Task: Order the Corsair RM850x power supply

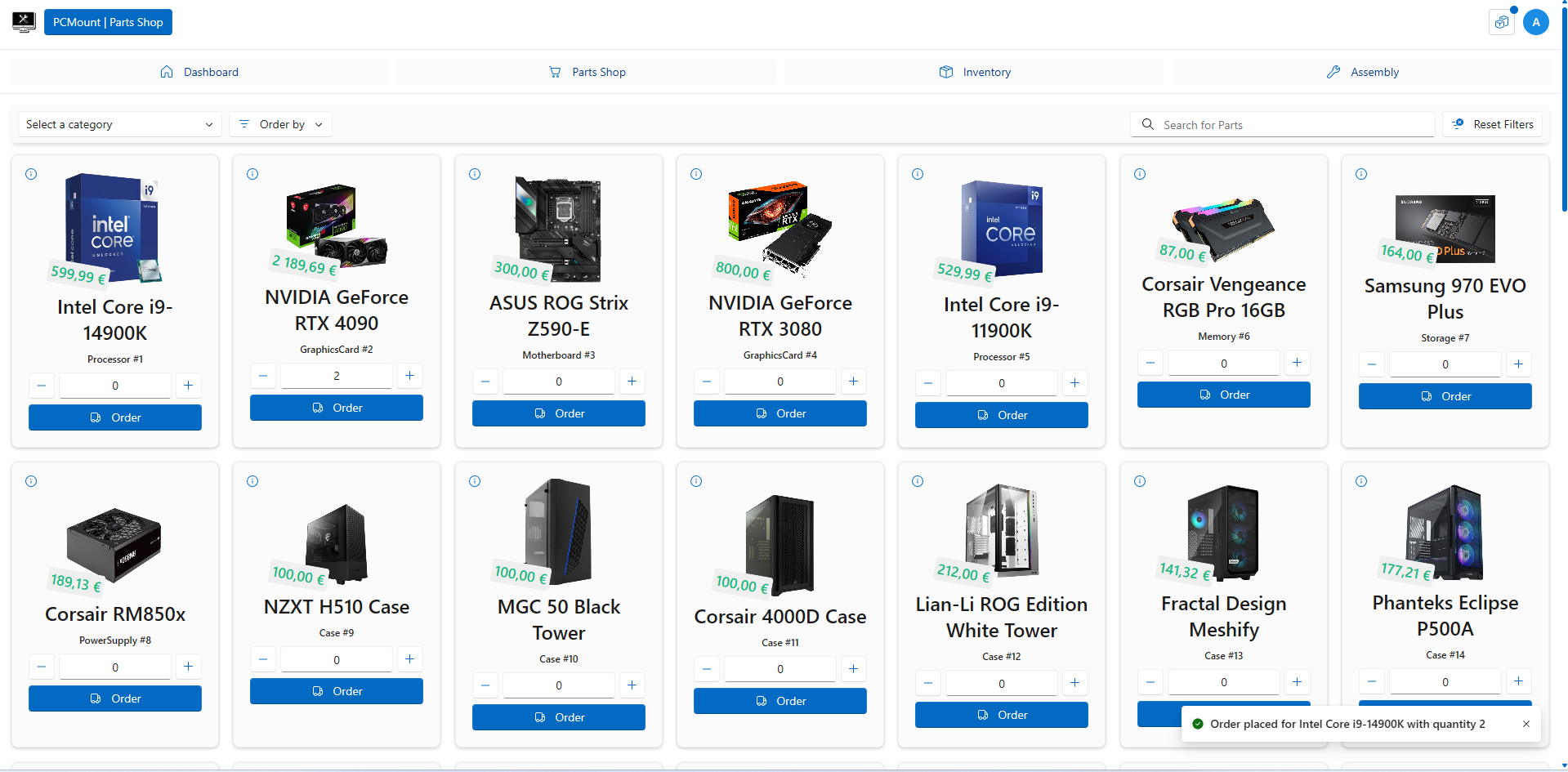Action: [115, 698]
